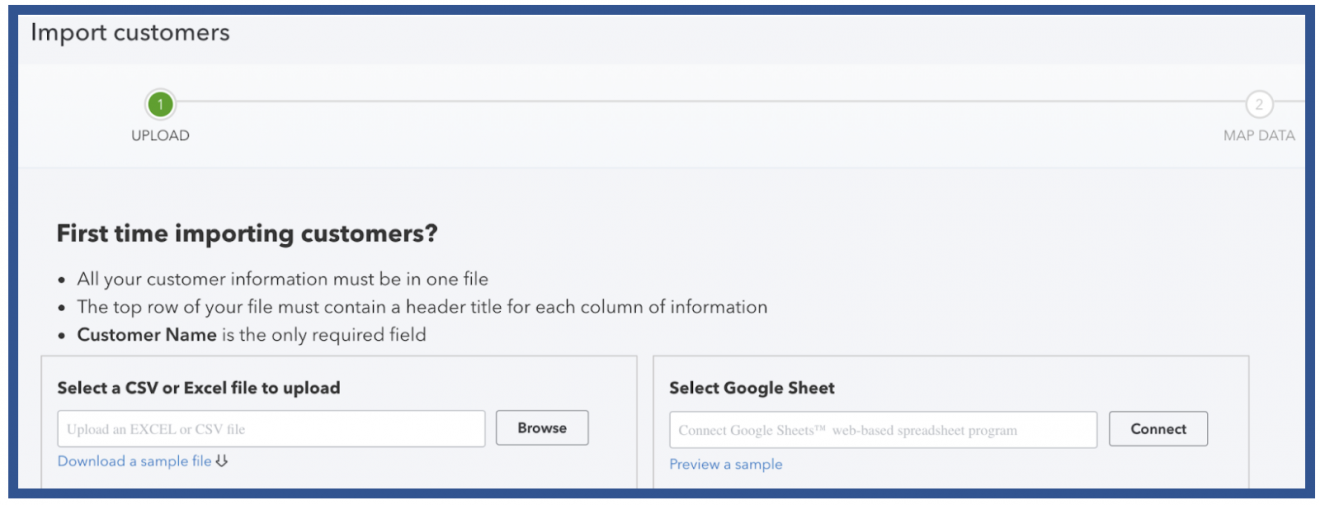
Task: Click the Select a CSV or Excel file heading
Action: tap(198, 388)
